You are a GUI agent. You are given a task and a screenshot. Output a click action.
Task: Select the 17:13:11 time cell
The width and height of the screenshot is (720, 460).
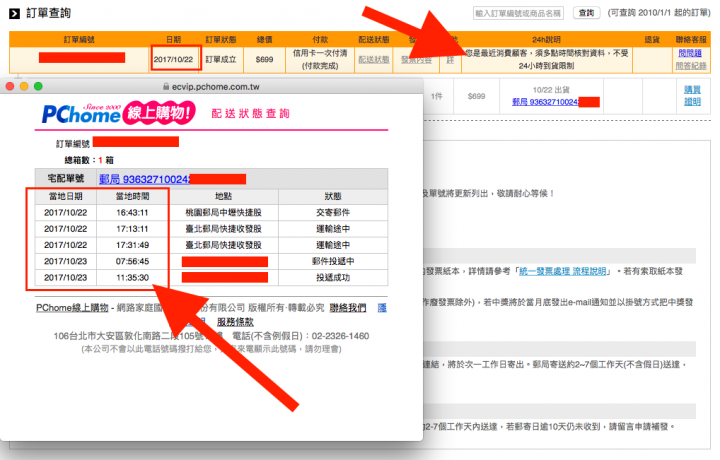[132, 229]
